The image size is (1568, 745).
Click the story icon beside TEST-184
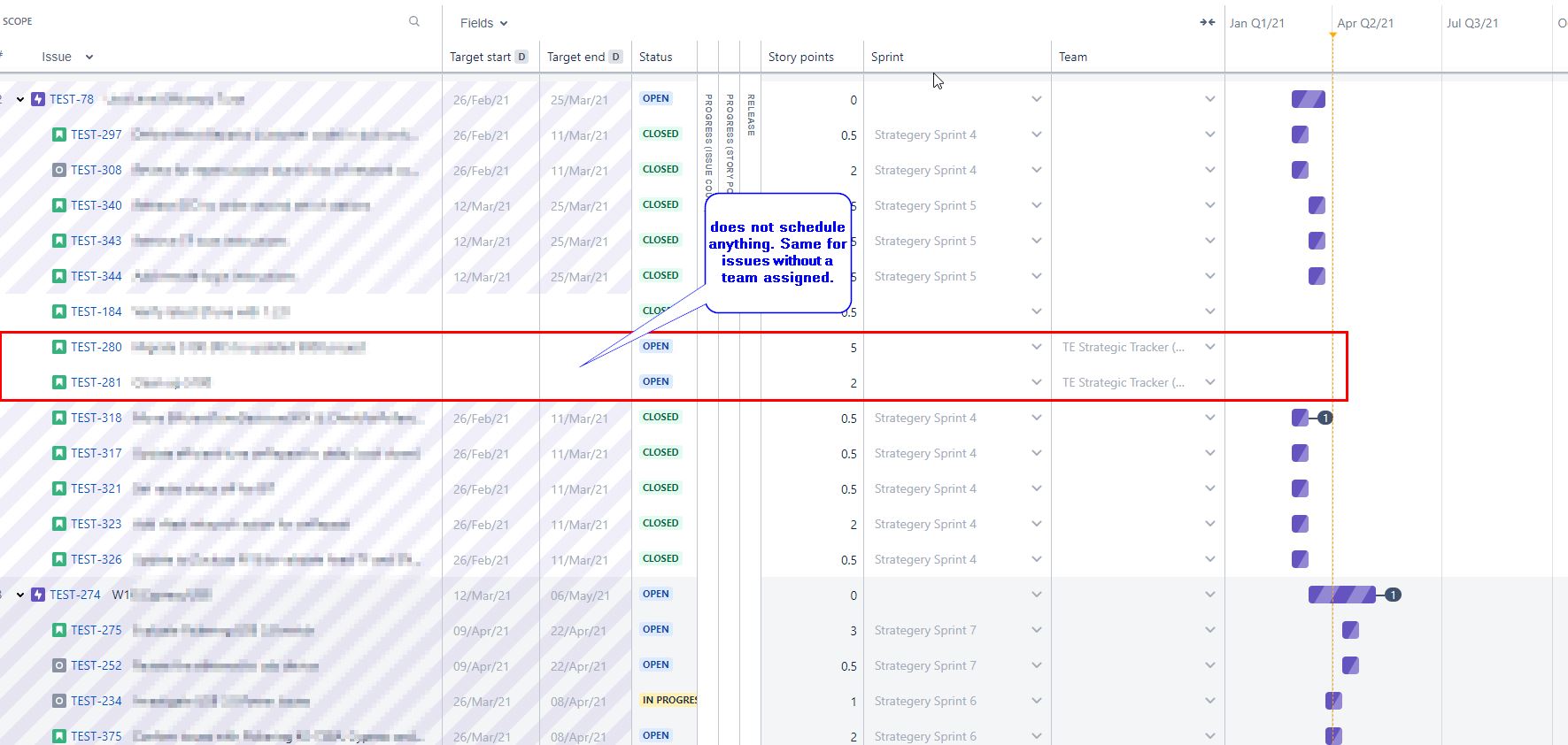coord(59,311)
